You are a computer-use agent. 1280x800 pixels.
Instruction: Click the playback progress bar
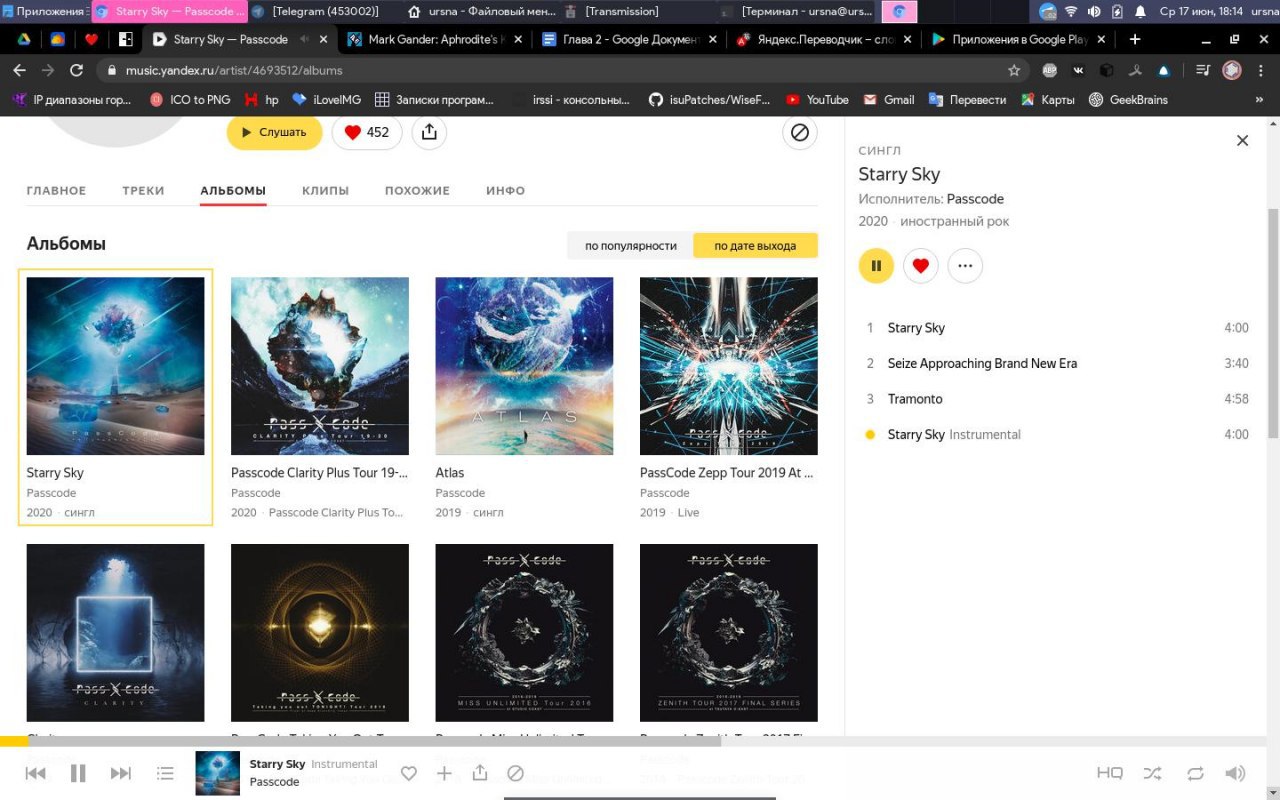coord(640,741)
